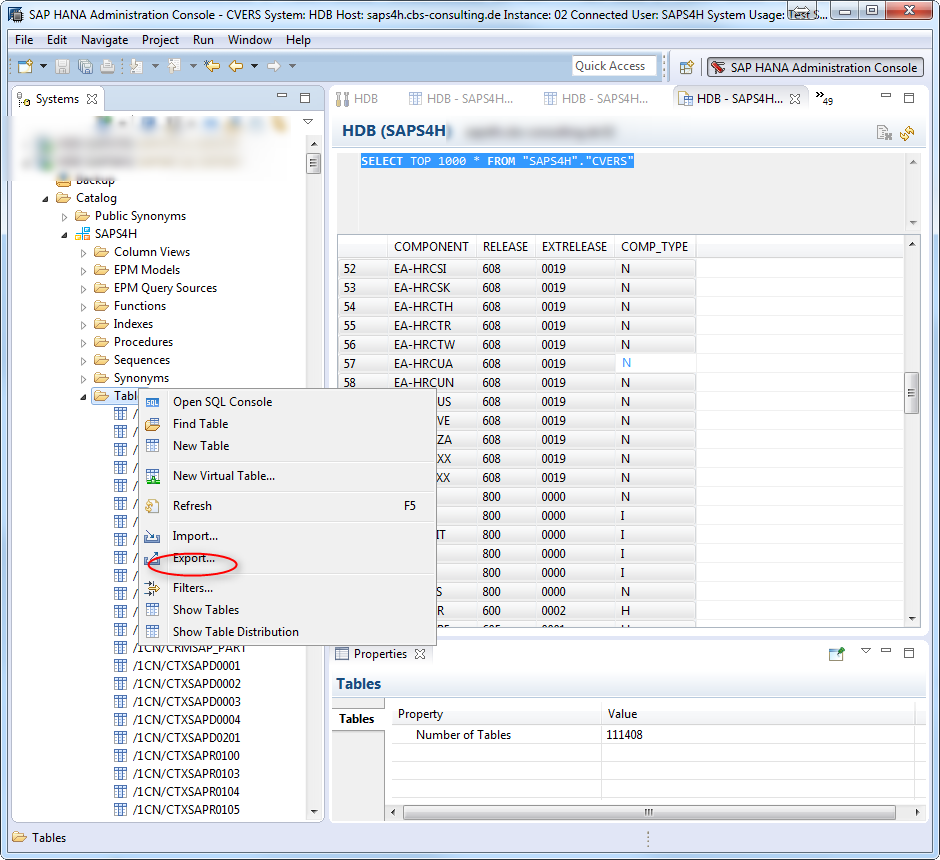This screenshot has height=860, width=940.
Task: Click the results table vertical scrollbar thumb
Action: (911, 393)
